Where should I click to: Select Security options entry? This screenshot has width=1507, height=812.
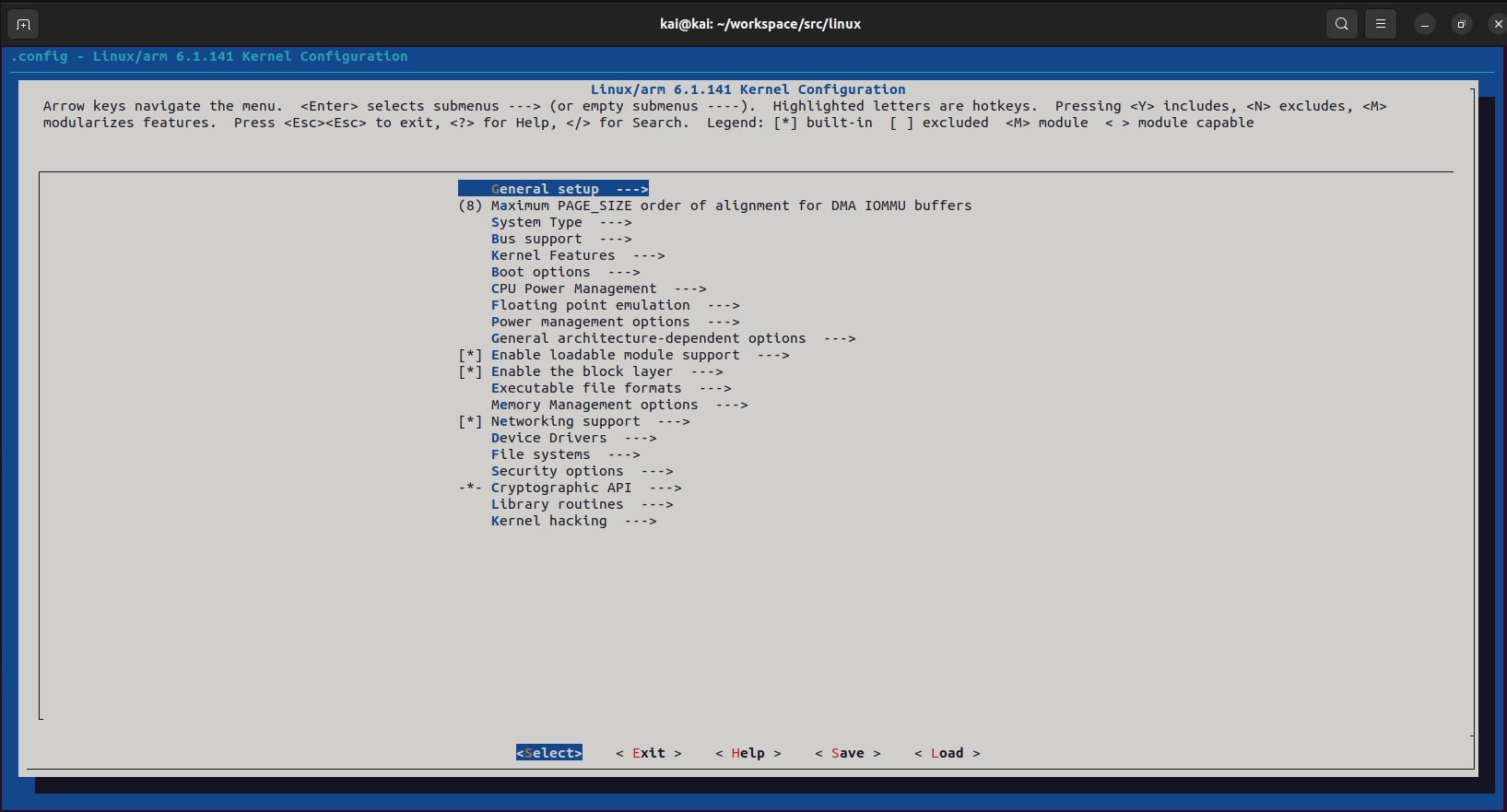click(582, 471)
